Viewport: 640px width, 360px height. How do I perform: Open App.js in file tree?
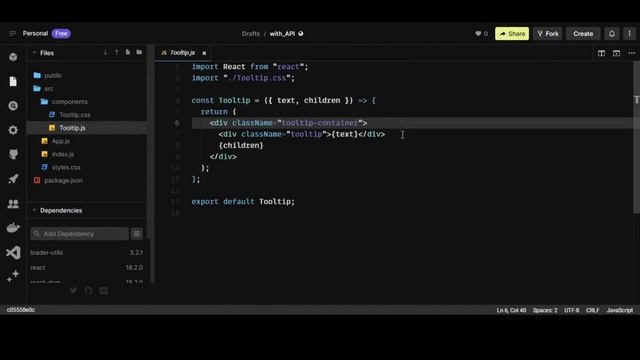click(x=60, y=141)
